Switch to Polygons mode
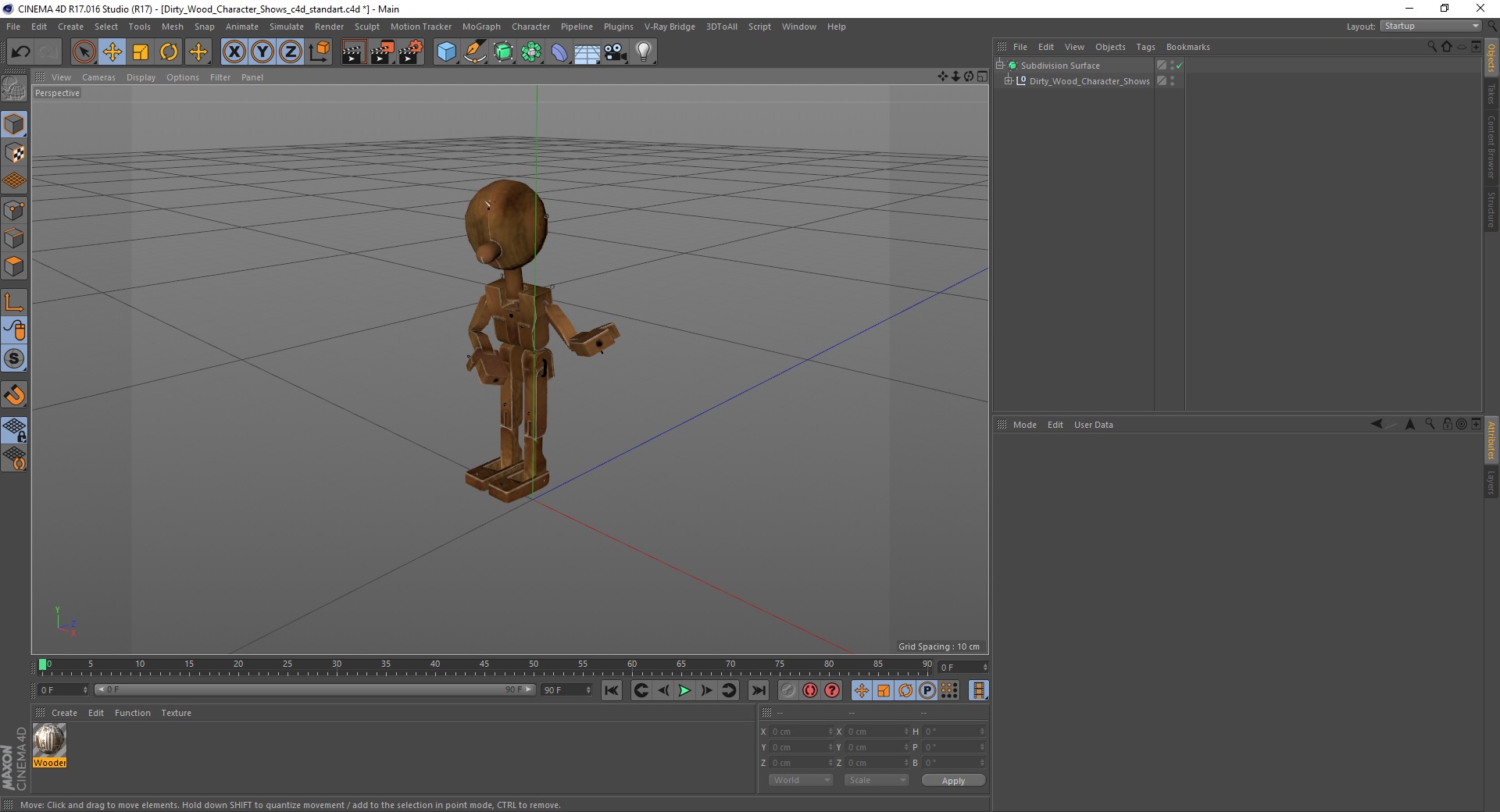Screen dimensions: 1500x812 click(x=14, y=266)
